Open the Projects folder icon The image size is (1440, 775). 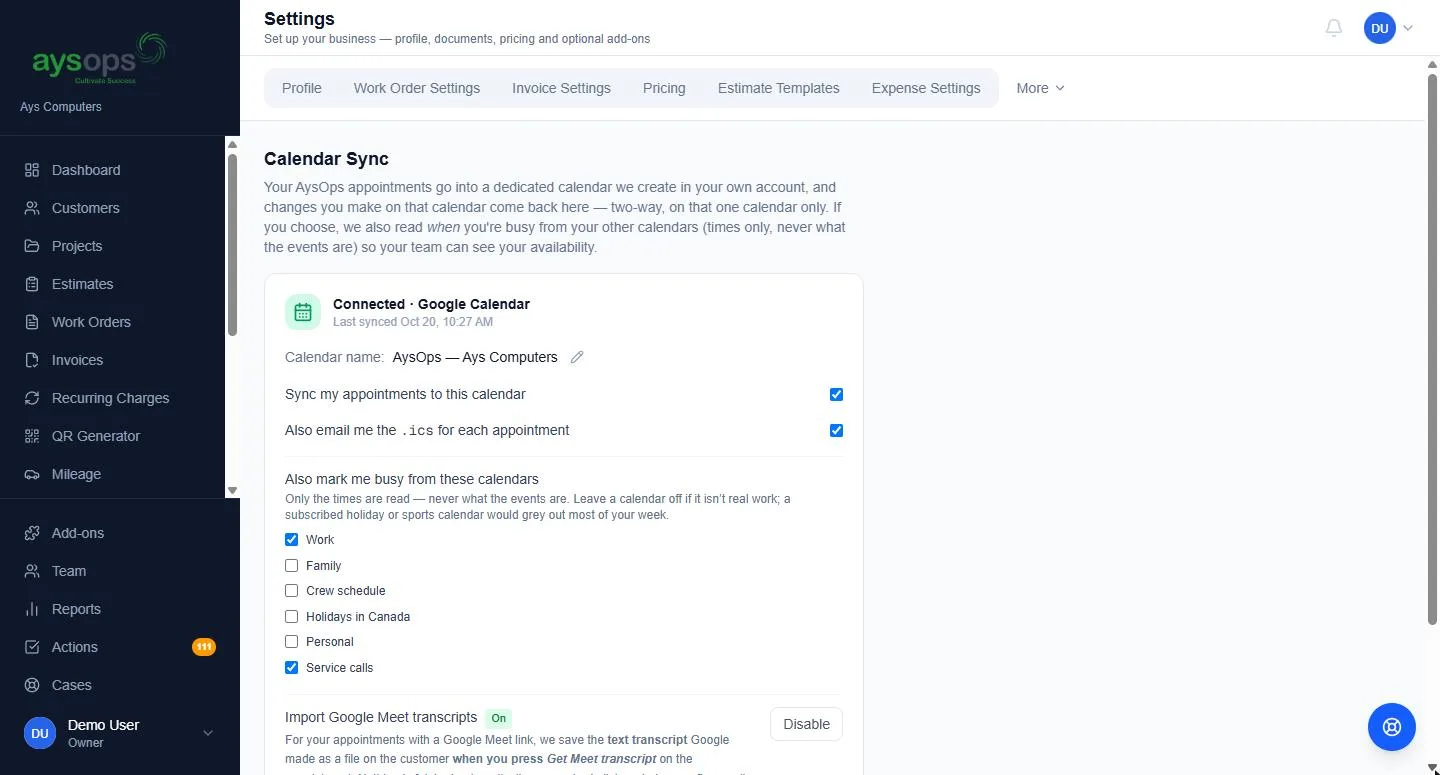click(x=32, y=246)
